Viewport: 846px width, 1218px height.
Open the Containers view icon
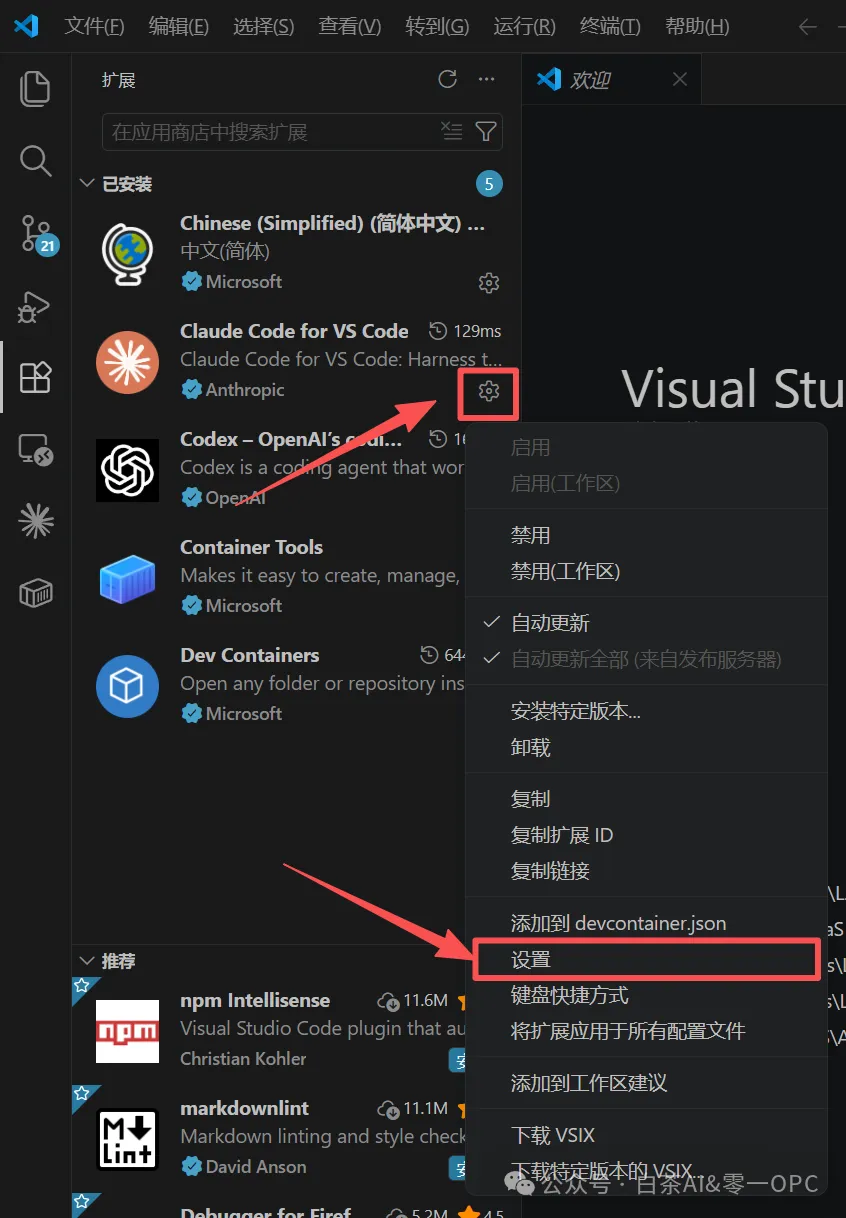[x=35, y=593]
